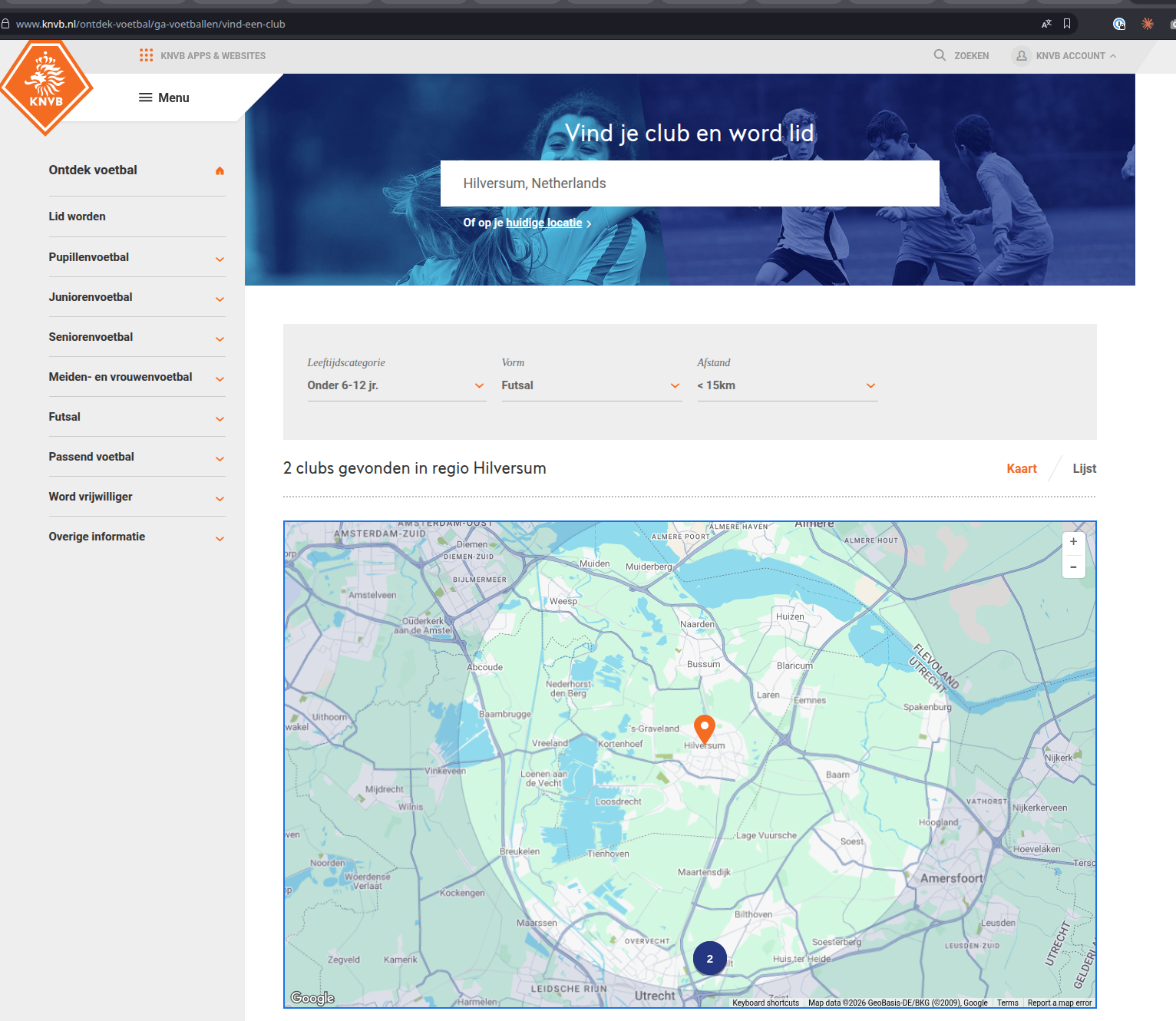Go to Juniorenvoetbal in sidebar
This screenshot has width=1176, height=1021.
(91, 297)
